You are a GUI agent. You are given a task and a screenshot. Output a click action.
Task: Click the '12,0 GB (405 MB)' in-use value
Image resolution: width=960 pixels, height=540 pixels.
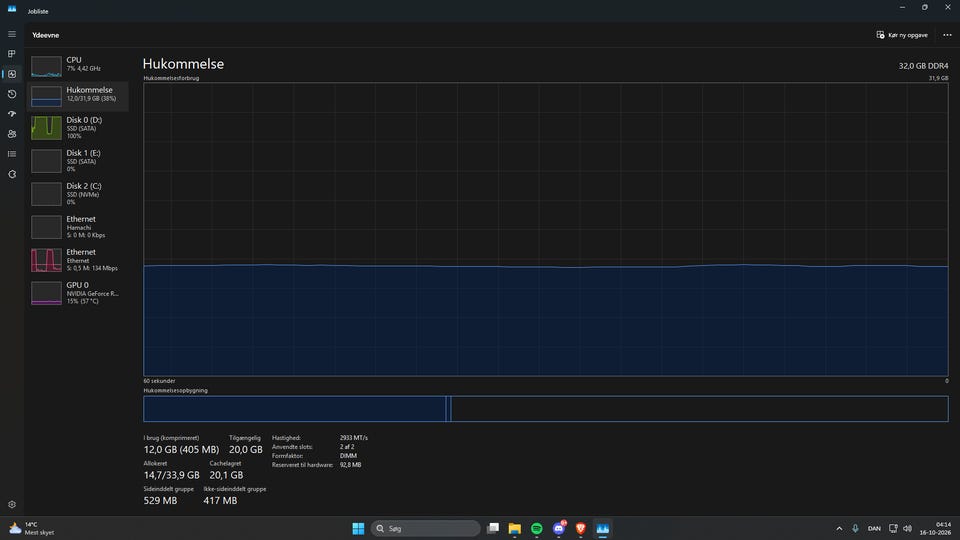(181, 449)
